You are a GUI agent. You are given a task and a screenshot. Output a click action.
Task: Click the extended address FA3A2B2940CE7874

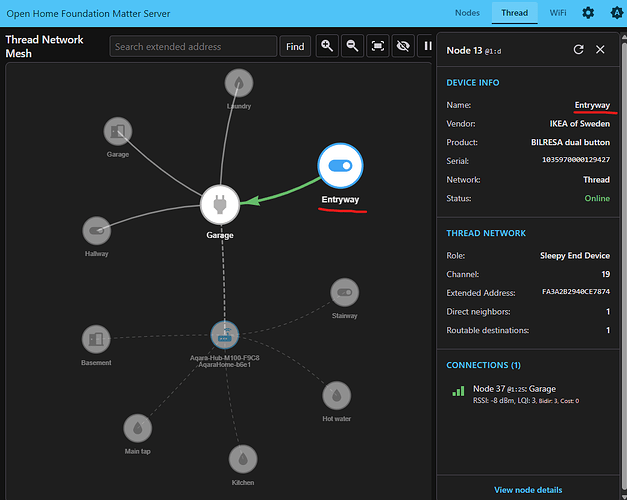(576, 292)
